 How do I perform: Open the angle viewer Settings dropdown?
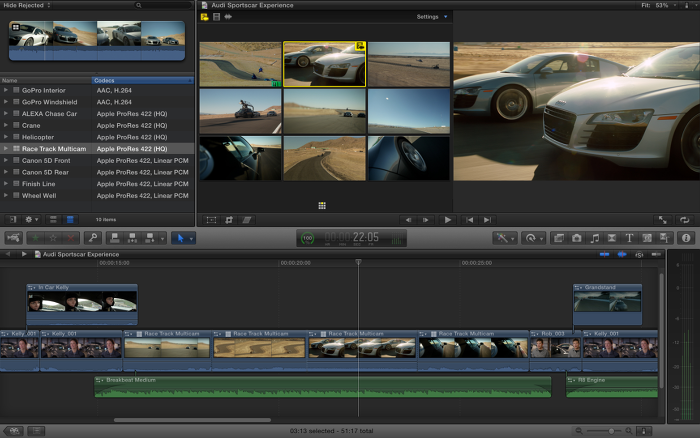click(432, 17)
